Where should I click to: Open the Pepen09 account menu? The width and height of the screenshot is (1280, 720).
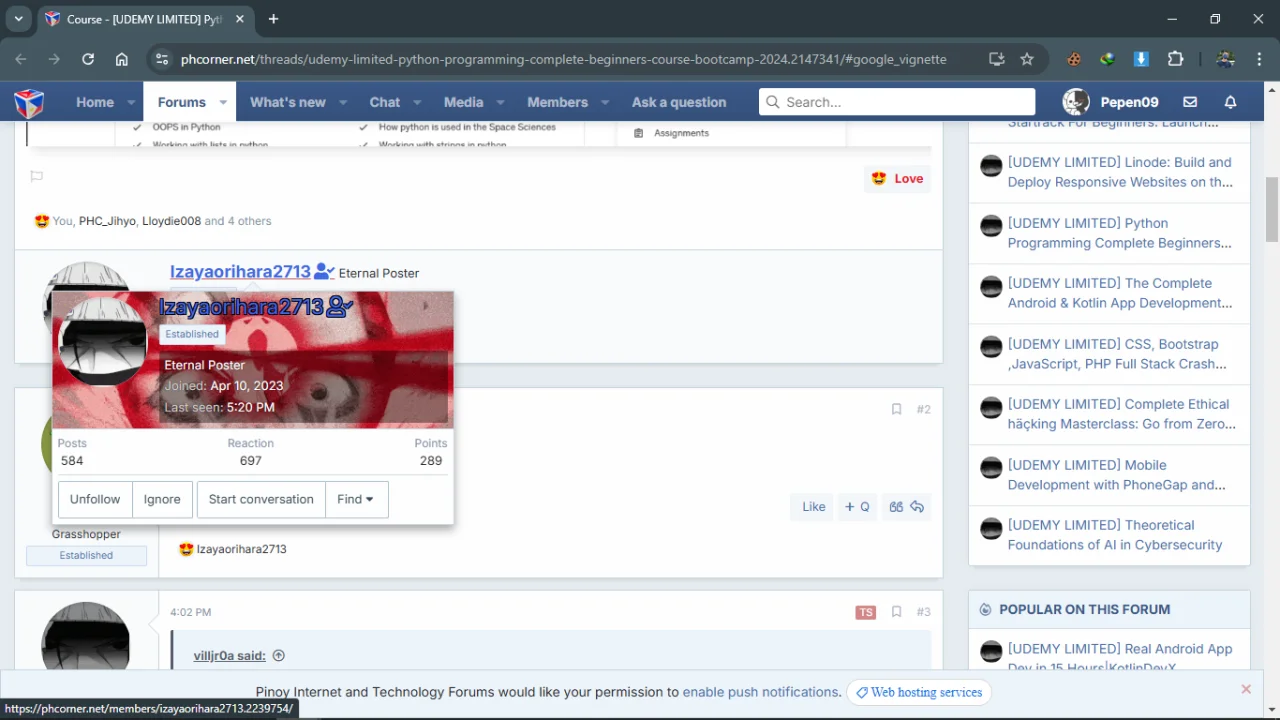1110,102
